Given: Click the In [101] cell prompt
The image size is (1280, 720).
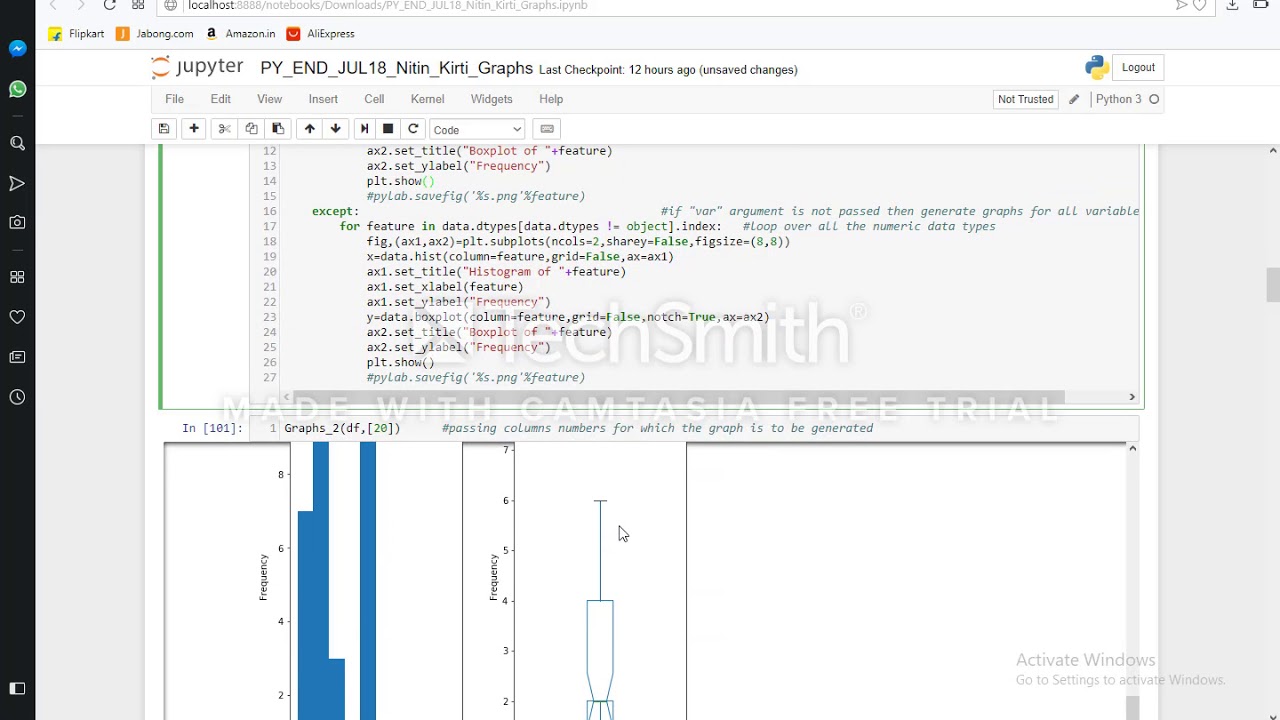Looking at the screenshot, I should tap(212, 428).
